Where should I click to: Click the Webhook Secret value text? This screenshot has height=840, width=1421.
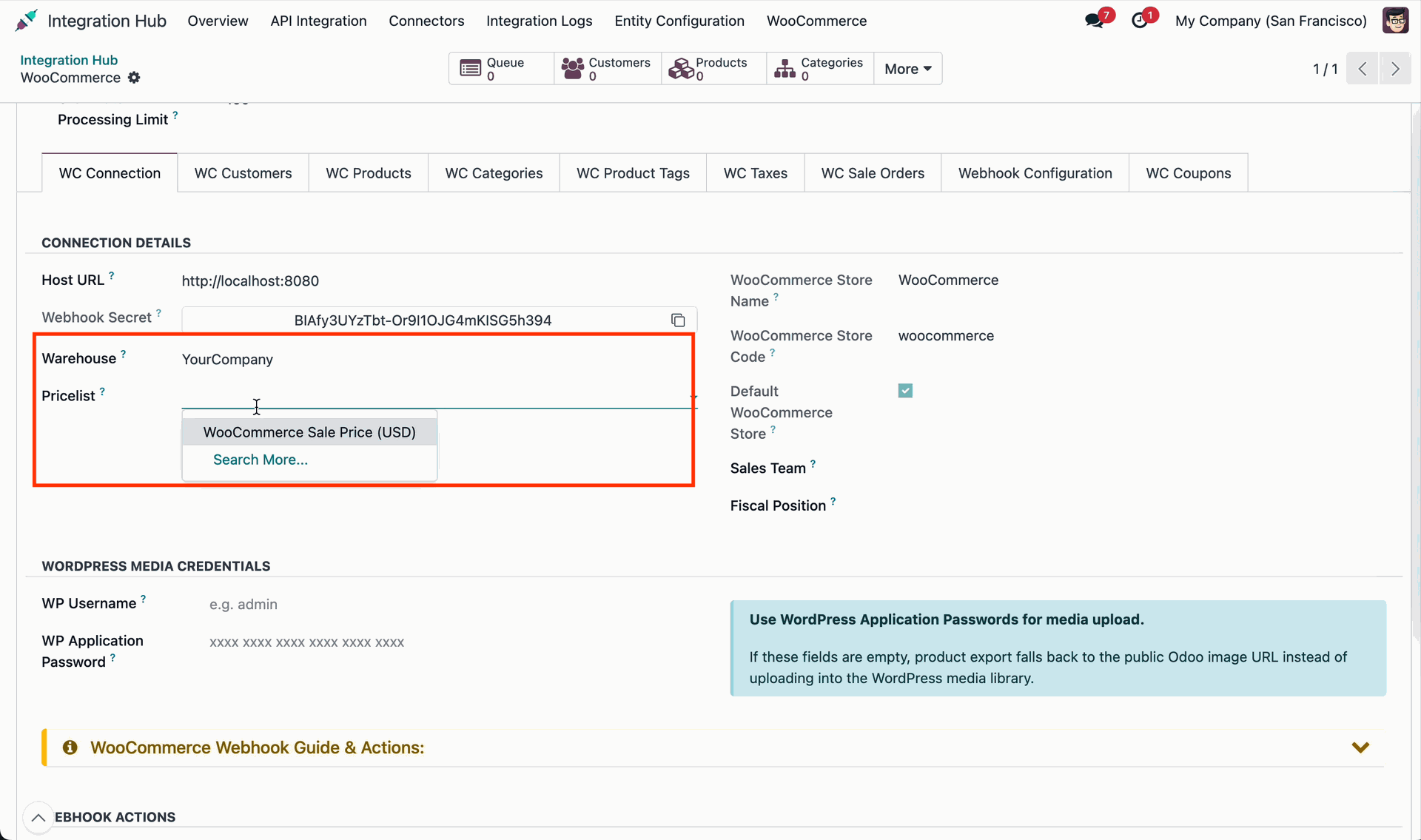tap(423, 320)
